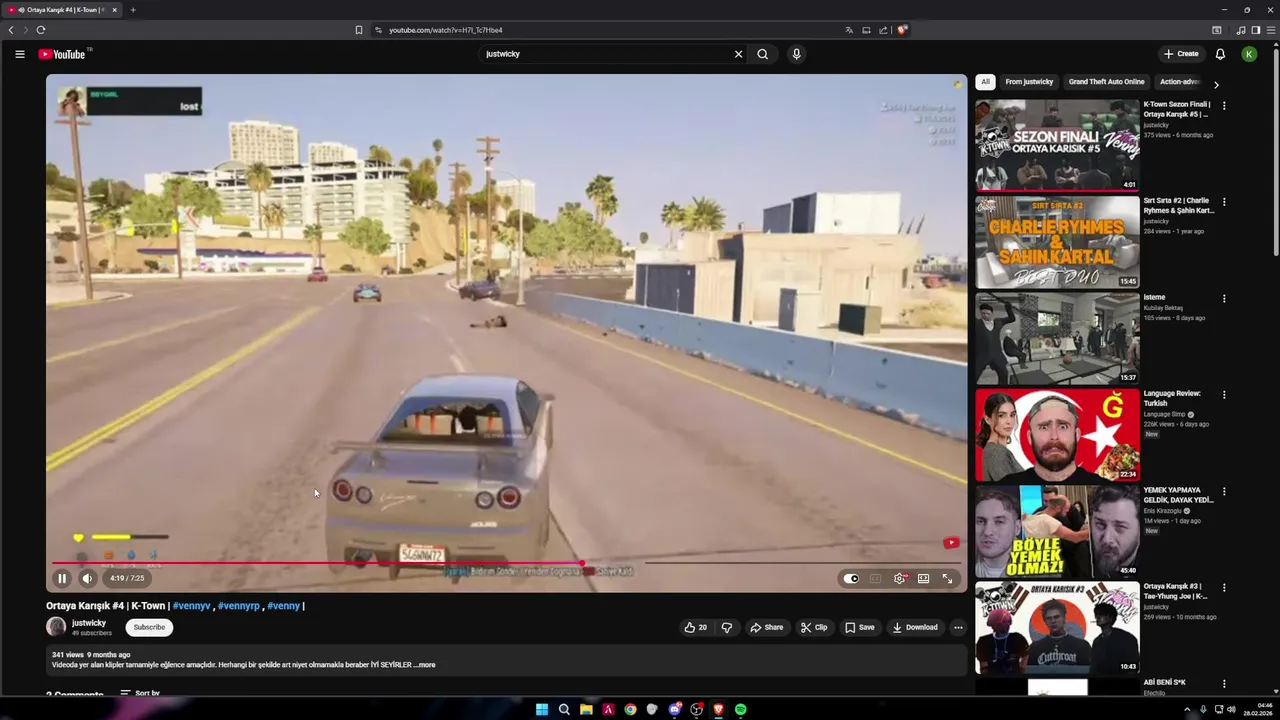1280x720 pixels.
Task: Open Windows taskbar search
Action: [x=564, y=709]
